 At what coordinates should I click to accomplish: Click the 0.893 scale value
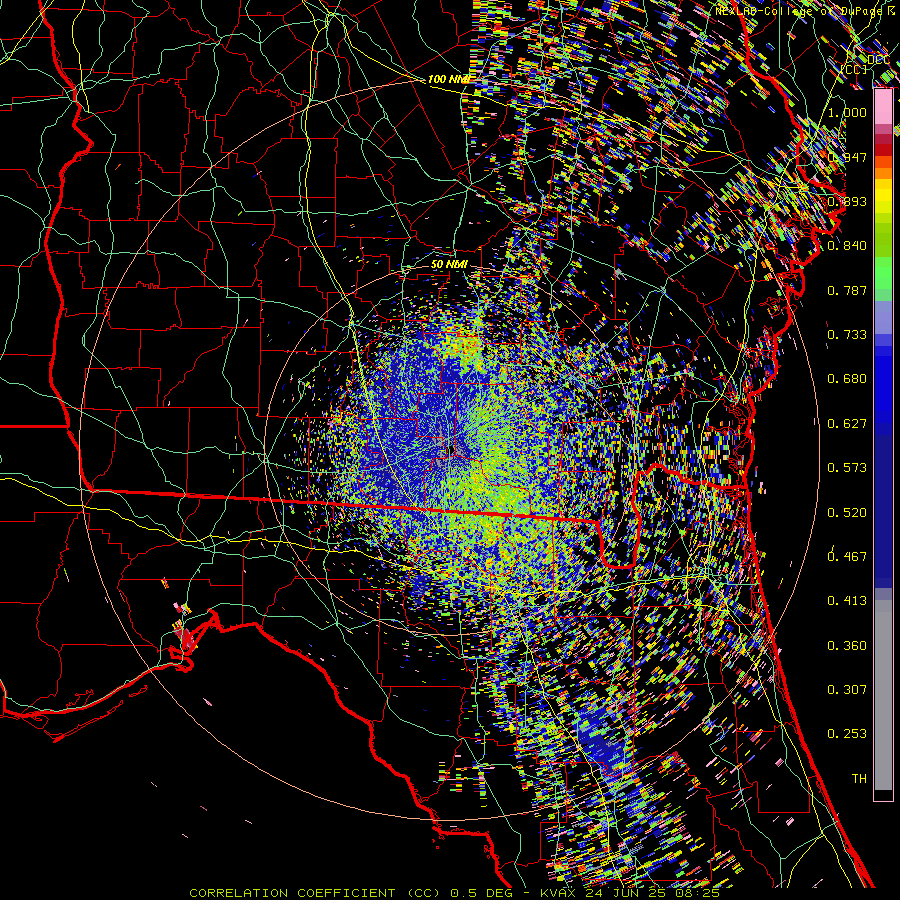click(x=847, y=201)
